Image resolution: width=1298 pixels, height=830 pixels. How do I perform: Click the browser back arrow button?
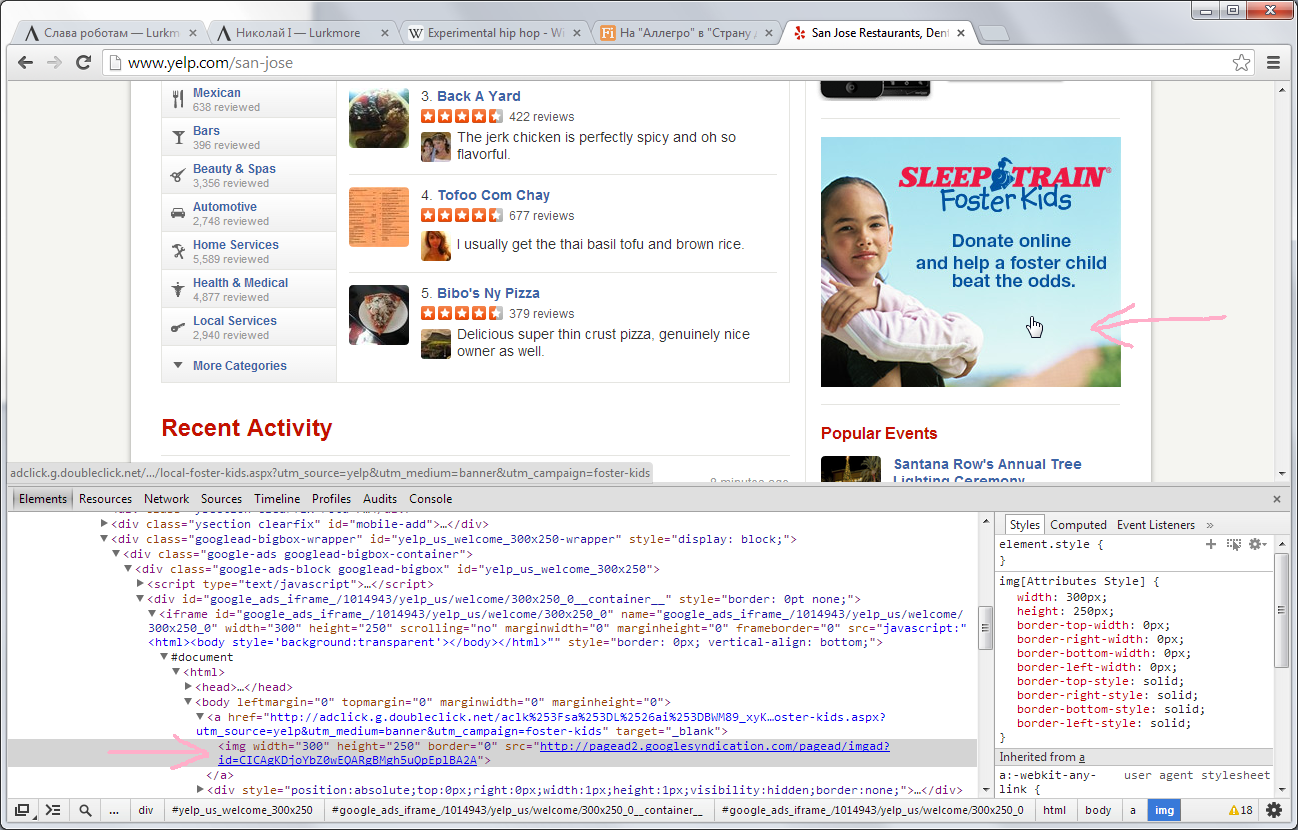26,63
